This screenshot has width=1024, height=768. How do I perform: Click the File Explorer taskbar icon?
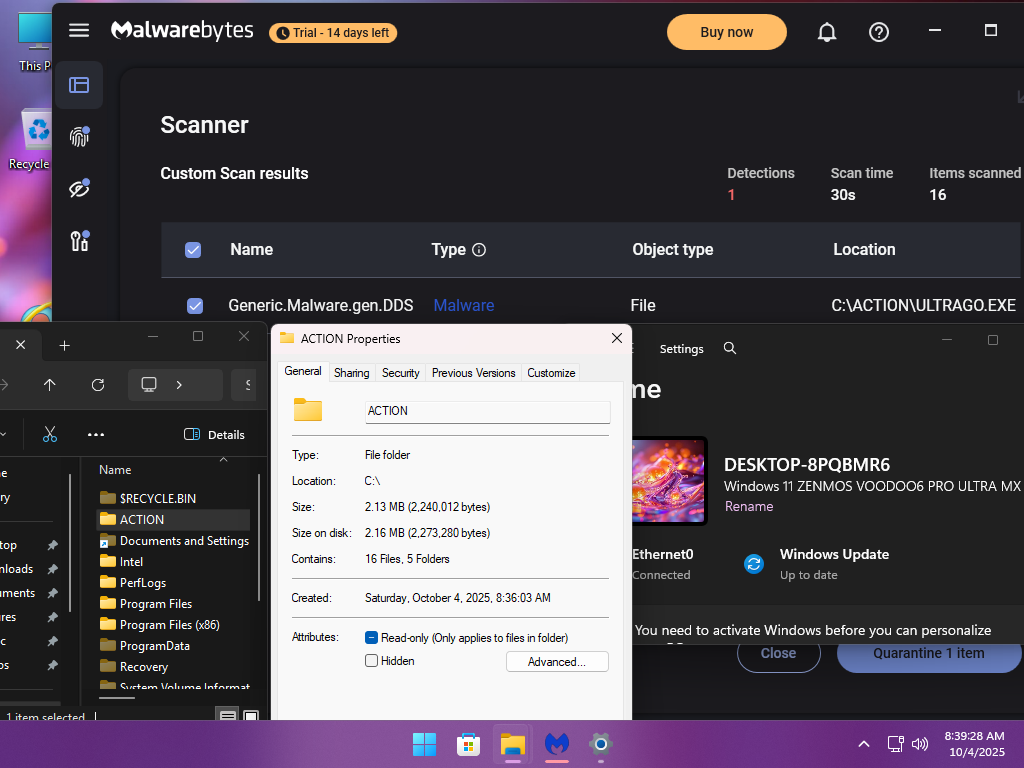[513, 744]
